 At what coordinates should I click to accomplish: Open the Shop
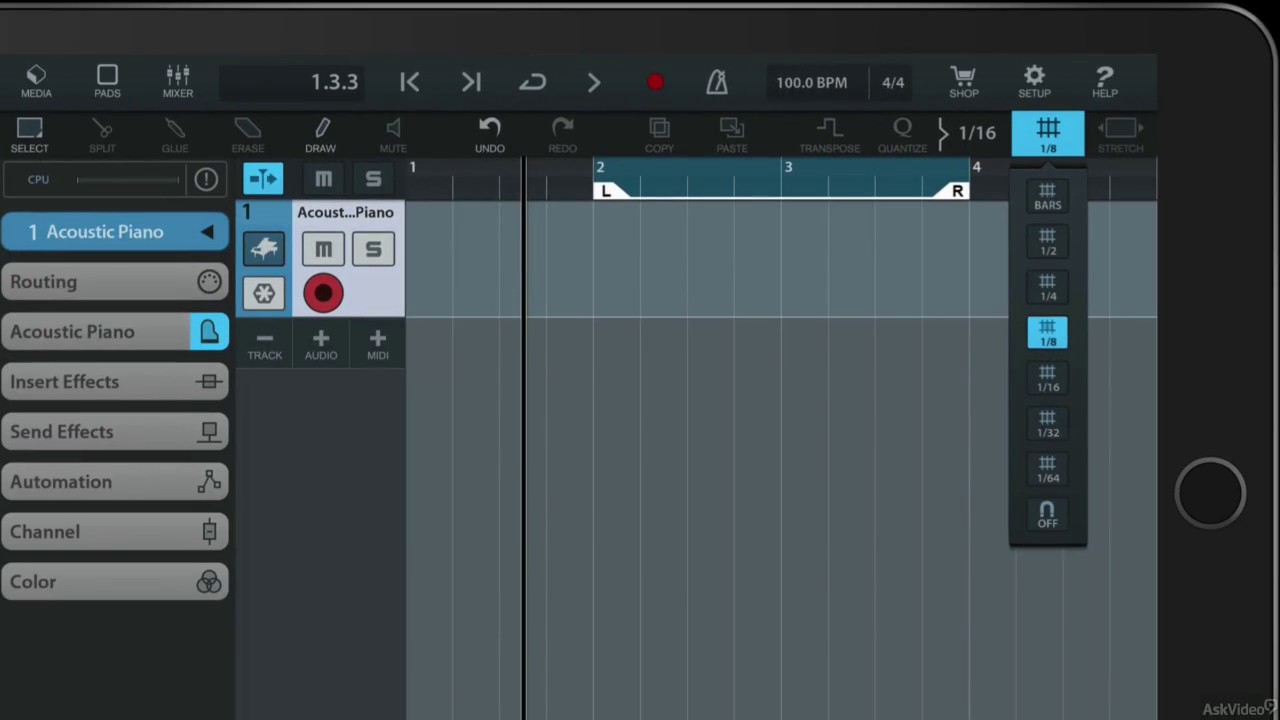pyautogui.click(x=964, y=82)
